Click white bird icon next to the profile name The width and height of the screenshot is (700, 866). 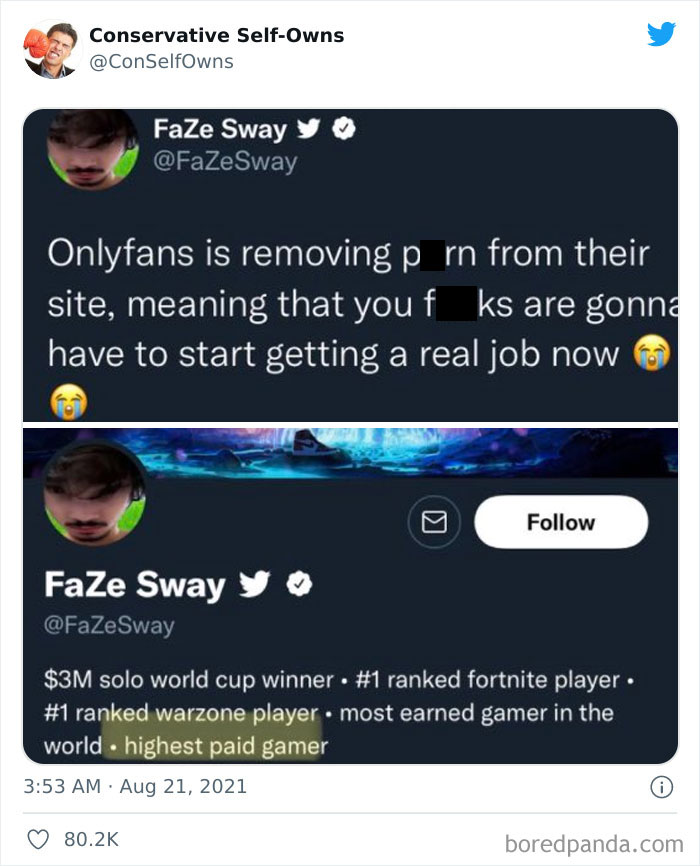[255, 584]
